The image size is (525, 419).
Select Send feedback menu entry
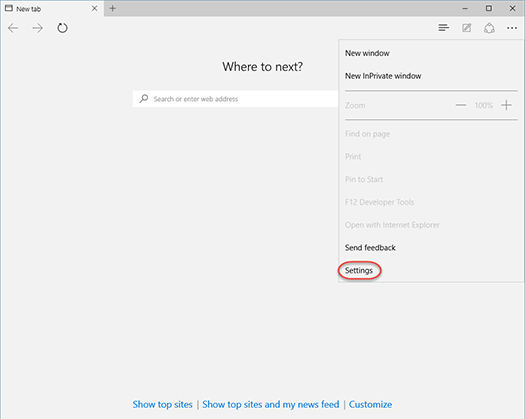[x=370, y=248]
